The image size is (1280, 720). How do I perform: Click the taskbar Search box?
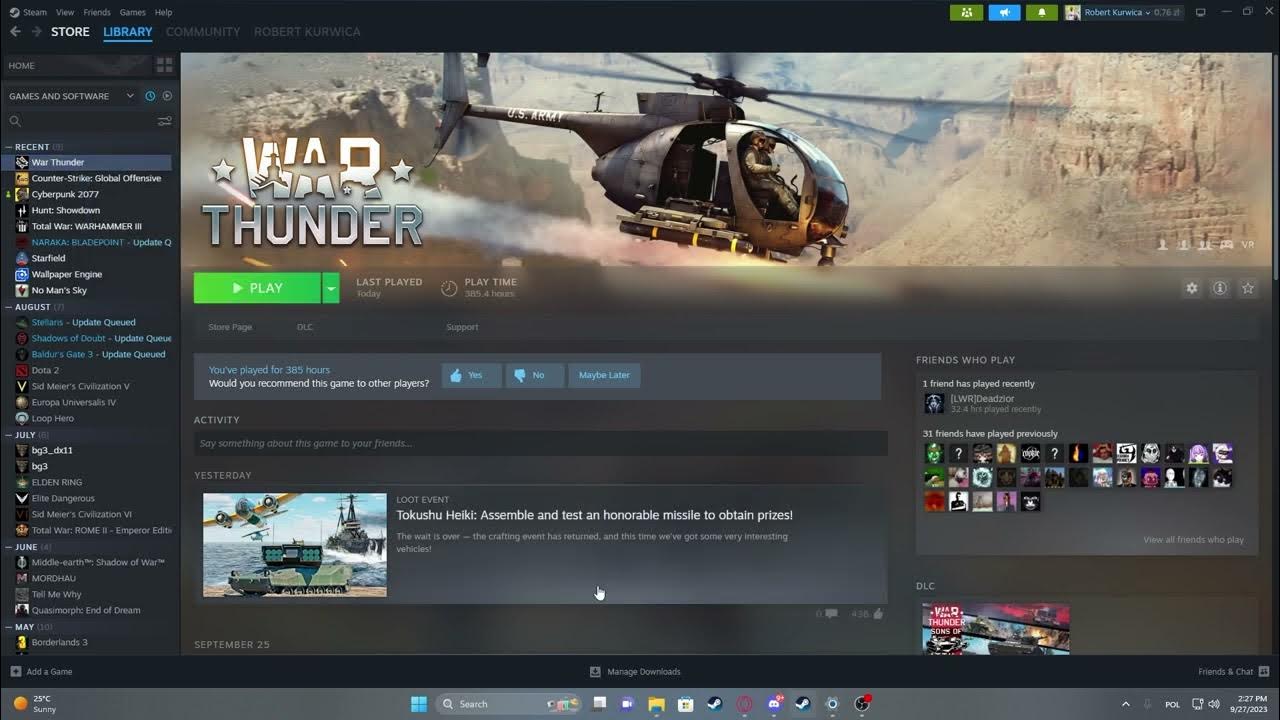(x=510, y=704)
